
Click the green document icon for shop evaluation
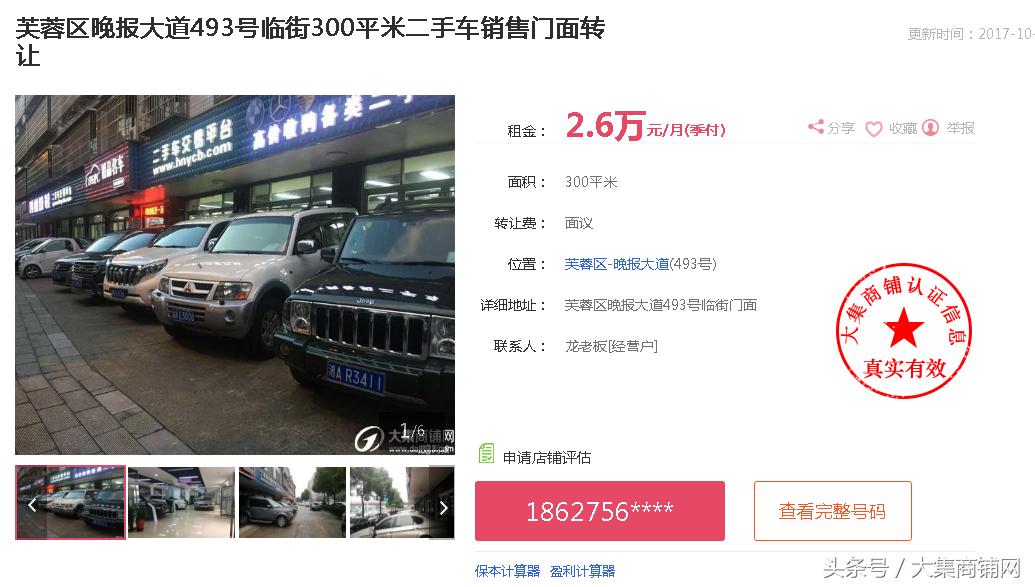pos(486,454)
